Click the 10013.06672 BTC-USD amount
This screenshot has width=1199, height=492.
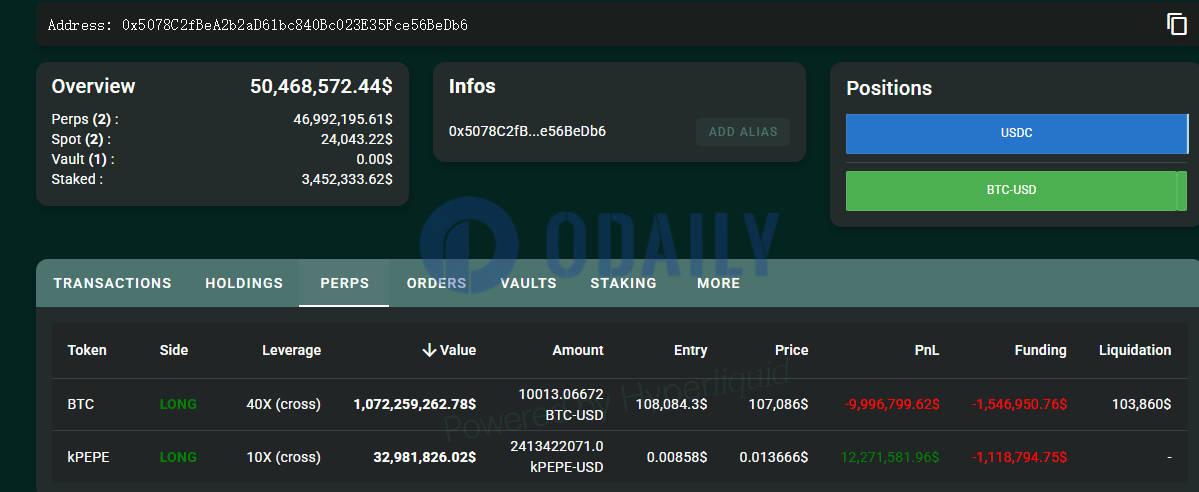click(561, 405)
